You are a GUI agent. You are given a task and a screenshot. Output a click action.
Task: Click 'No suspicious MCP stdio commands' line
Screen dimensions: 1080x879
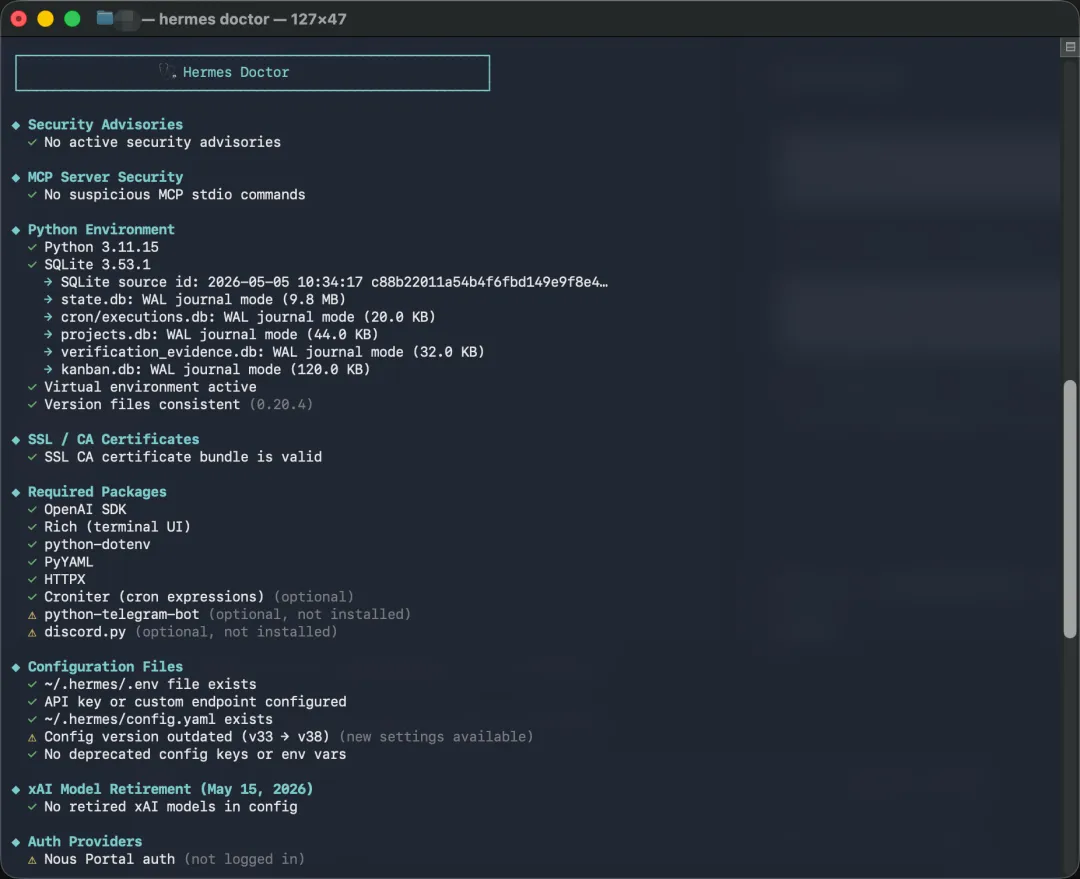(175, 194)
